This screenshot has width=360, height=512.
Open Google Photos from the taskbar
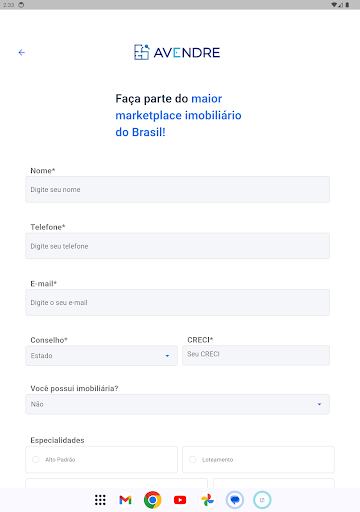tap(207, 500)
